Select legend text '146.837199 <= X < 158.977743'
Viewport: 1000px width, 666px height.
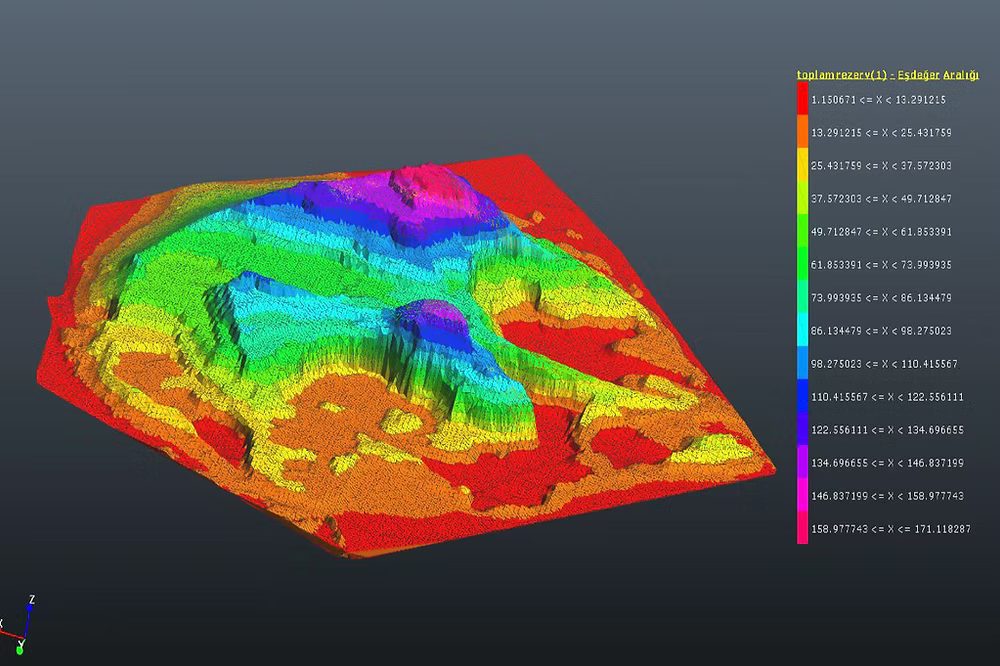pos(887,496)
